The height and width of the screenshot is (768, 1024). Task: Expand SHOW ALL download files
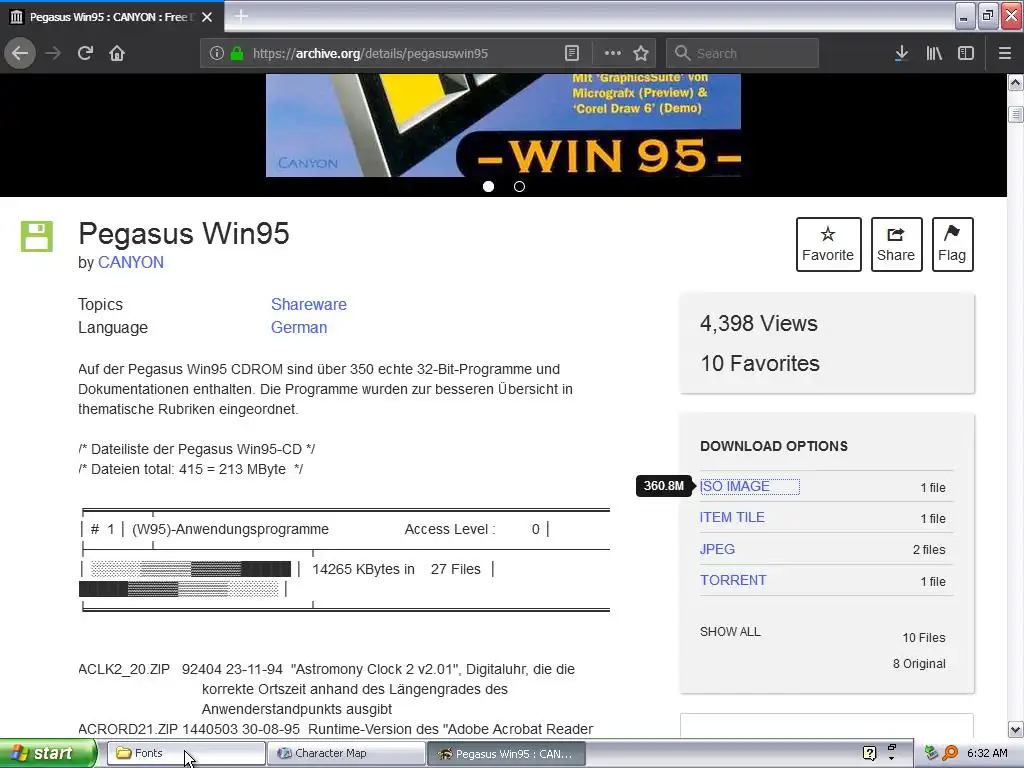pyautogui.click(x=730, y=632)
